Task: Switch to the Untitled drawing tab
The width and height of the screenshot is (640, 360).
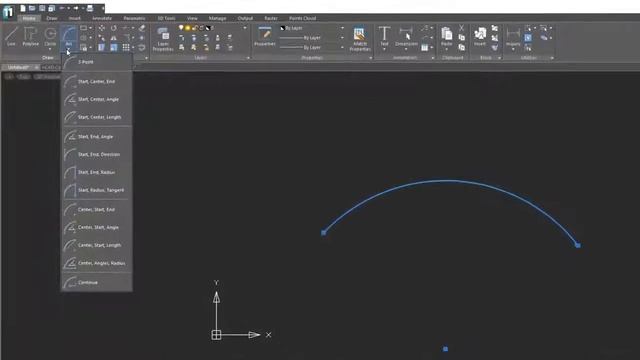Action: 19,67
